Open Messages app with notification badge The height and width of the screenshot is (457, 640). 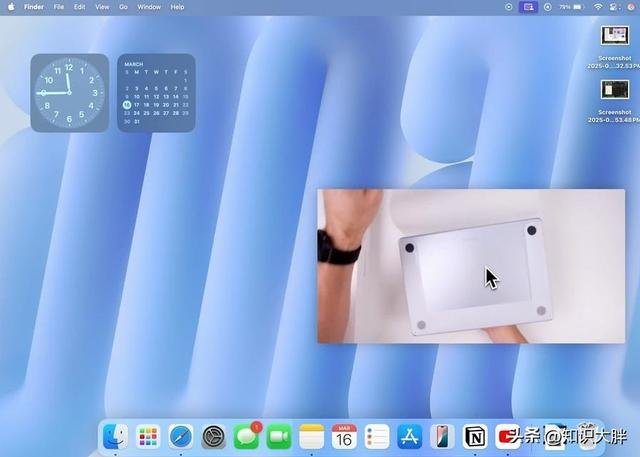[246, 436]
